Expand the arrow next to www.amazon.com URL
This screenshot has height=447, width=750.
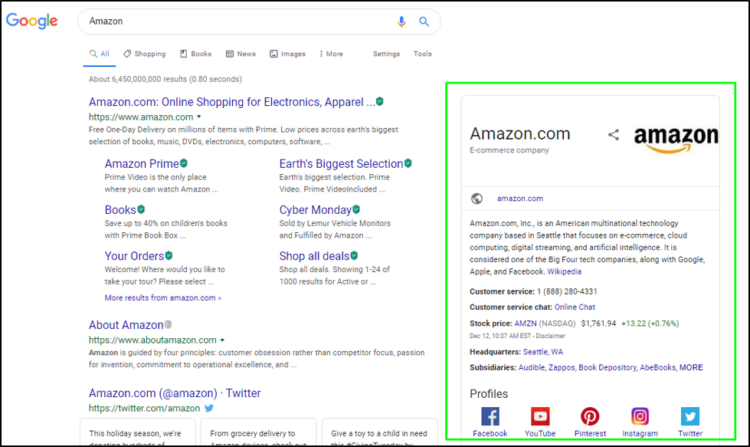point(199,117)
